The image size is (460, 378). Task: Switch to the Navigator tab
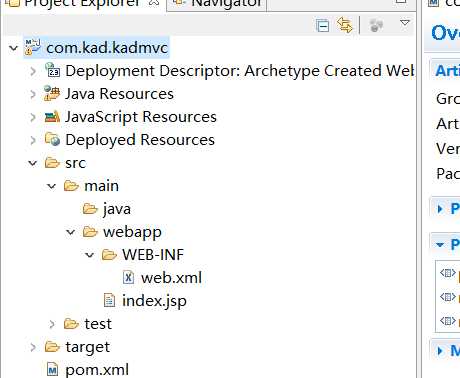coord(219,4)
